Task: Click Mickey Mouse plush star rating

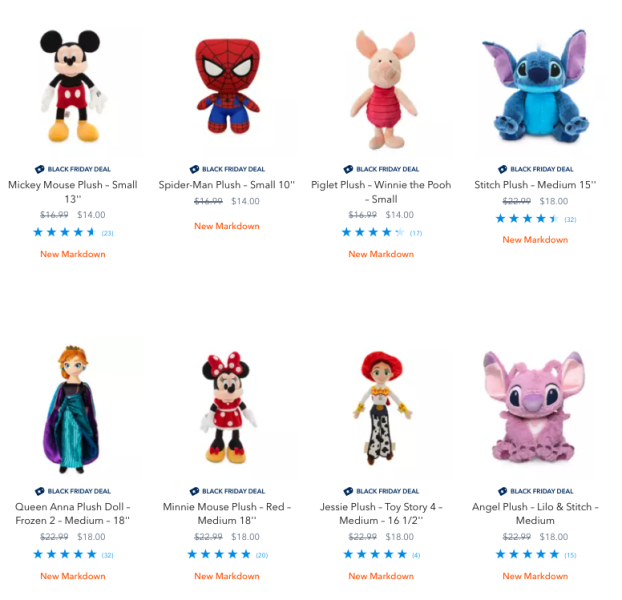Action: 65,233
